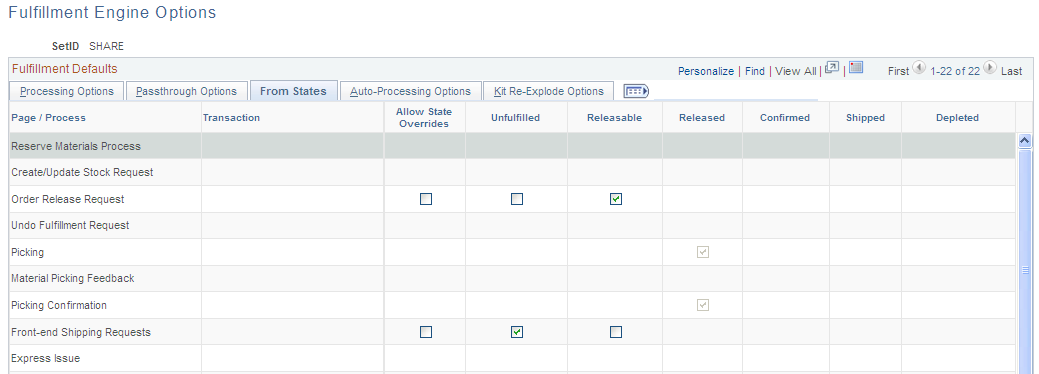1039x374 pixels.
Task: Download grid to spreadsheet icon
Action: click(855, 68)
